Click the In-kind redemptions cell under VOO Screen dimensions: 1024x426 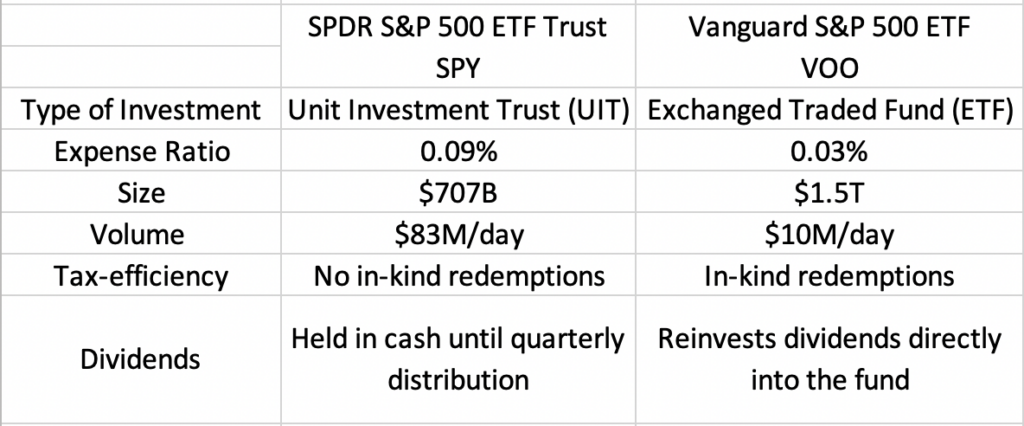tap(828, 275)
